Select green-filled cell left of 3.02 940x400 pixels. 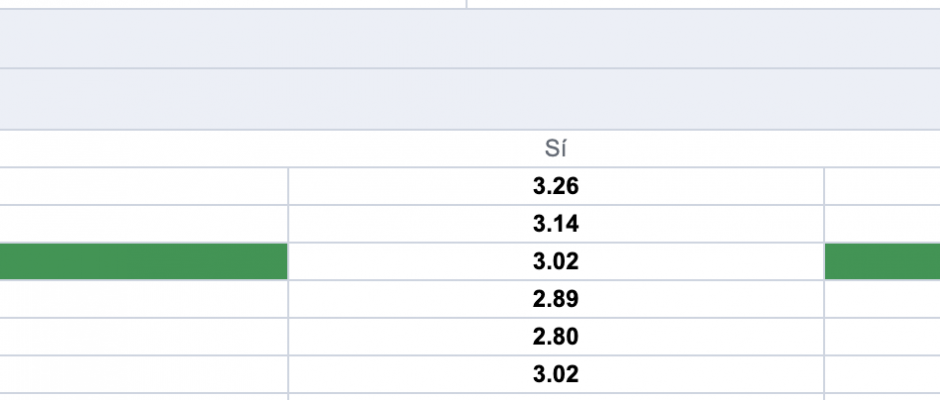[144, 261]
